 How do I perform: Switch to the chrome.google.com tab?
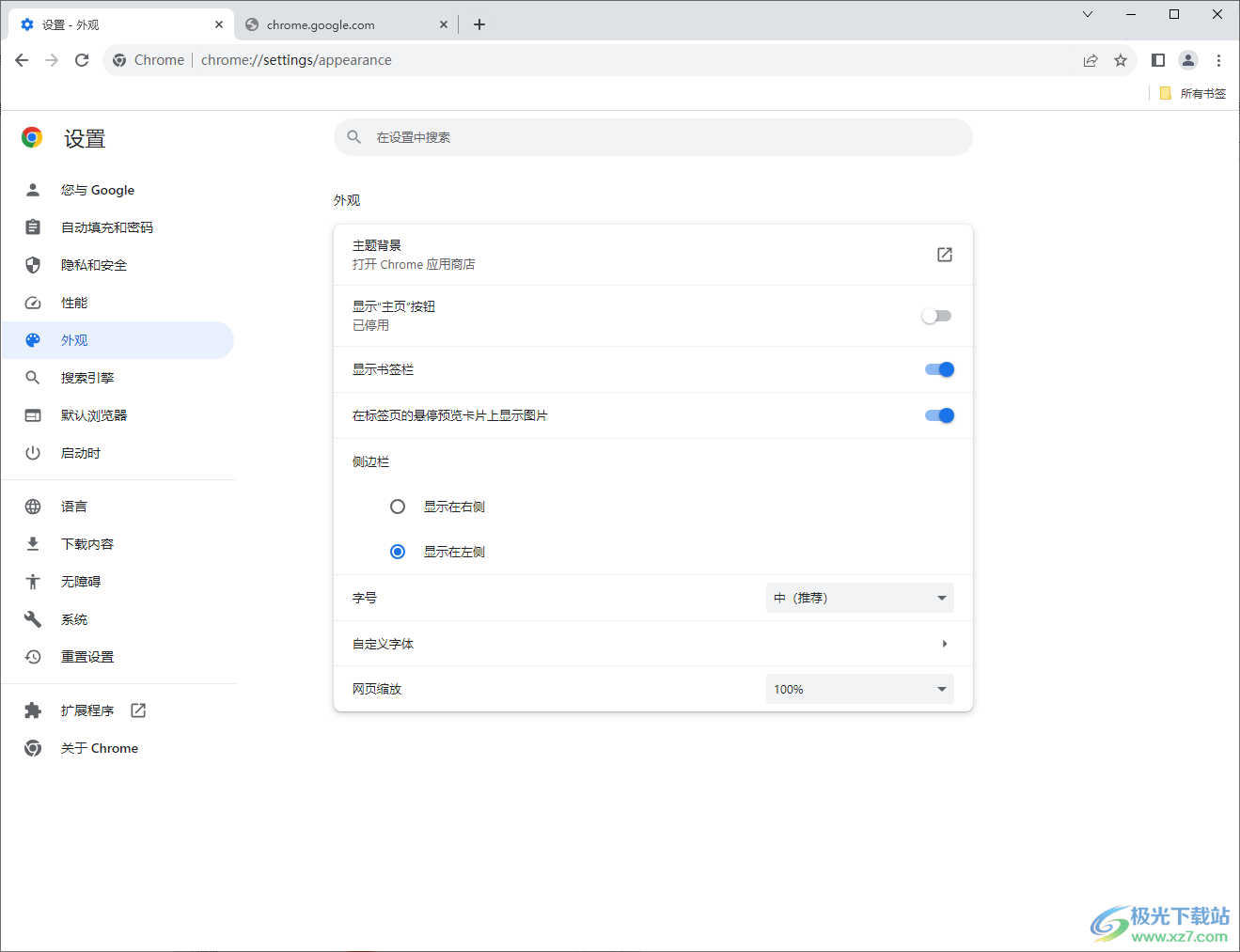[x=346, y=24]
